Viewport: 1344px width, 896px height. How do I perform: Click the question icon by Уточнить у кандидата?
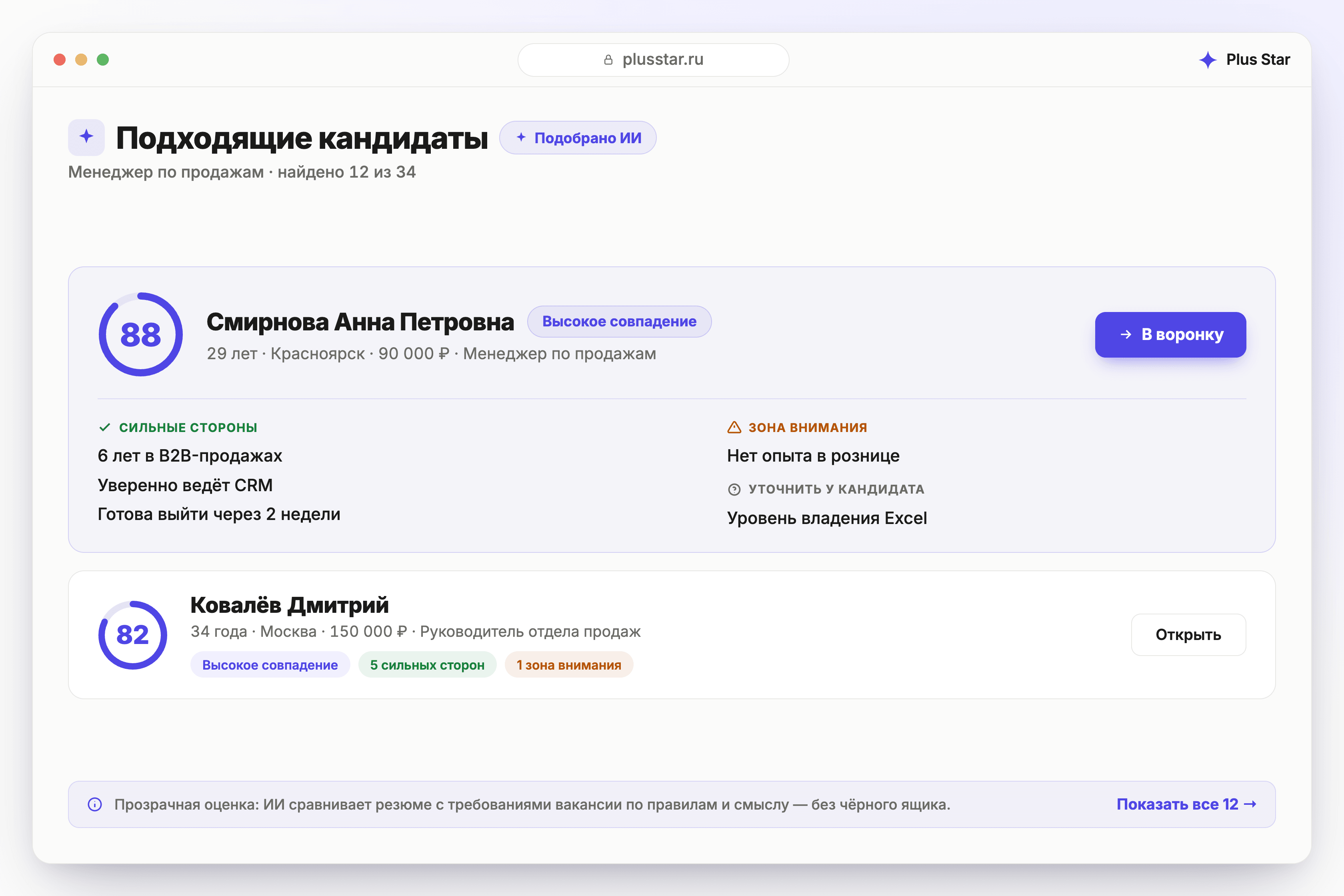tap(734, 489)
